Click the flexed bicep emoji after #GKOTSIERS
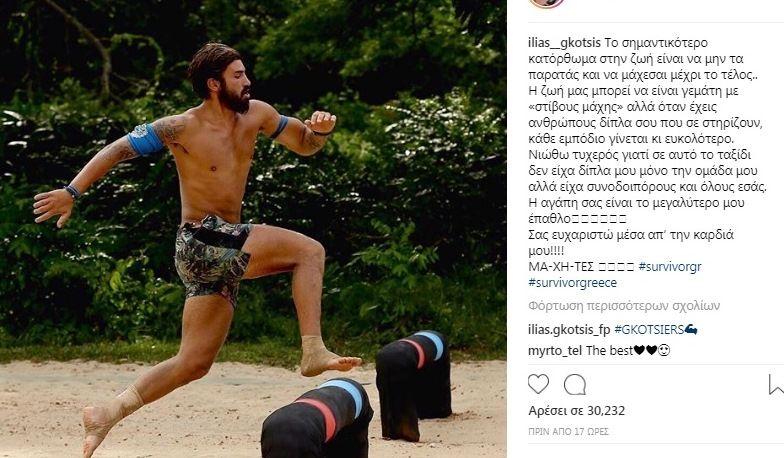The width and height of the screenshot is (784, 458). [x=691, y=330]
